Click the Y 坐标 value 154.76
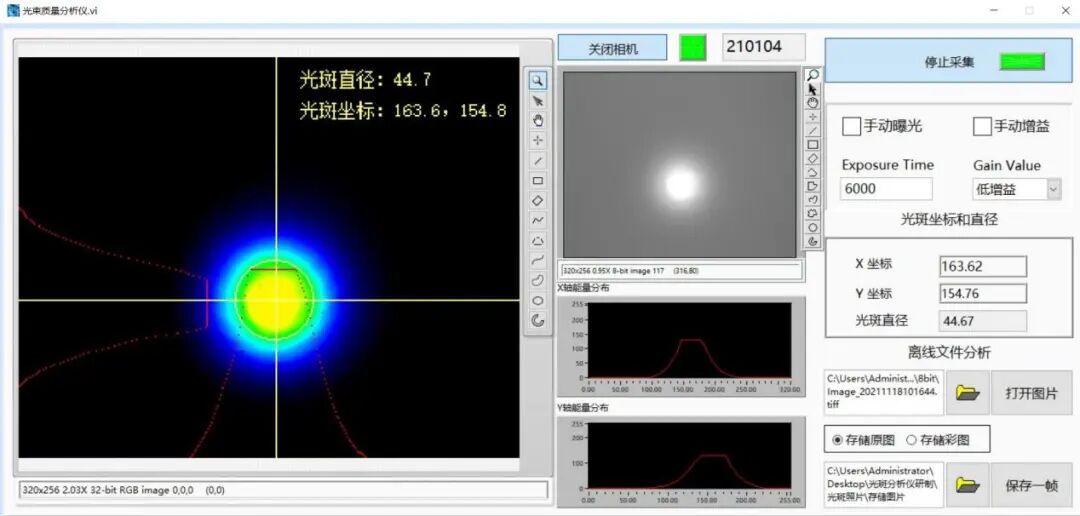The height and width of the screenshot is (516, 1080). click(x=982, y=293)
